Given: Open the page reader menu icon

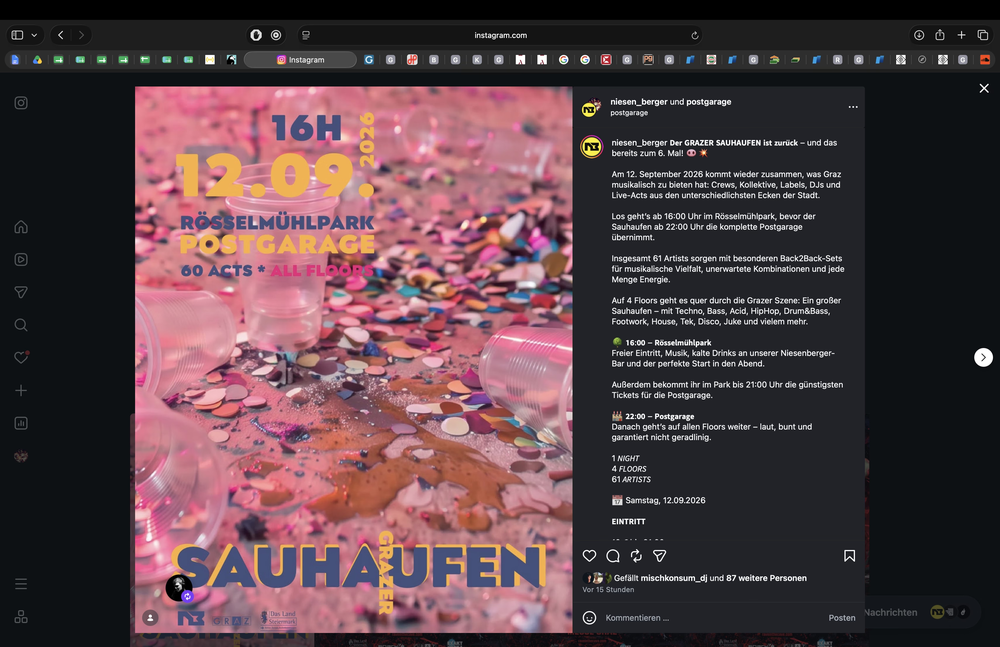Looking at the screenshot, I should coord(305,35).
